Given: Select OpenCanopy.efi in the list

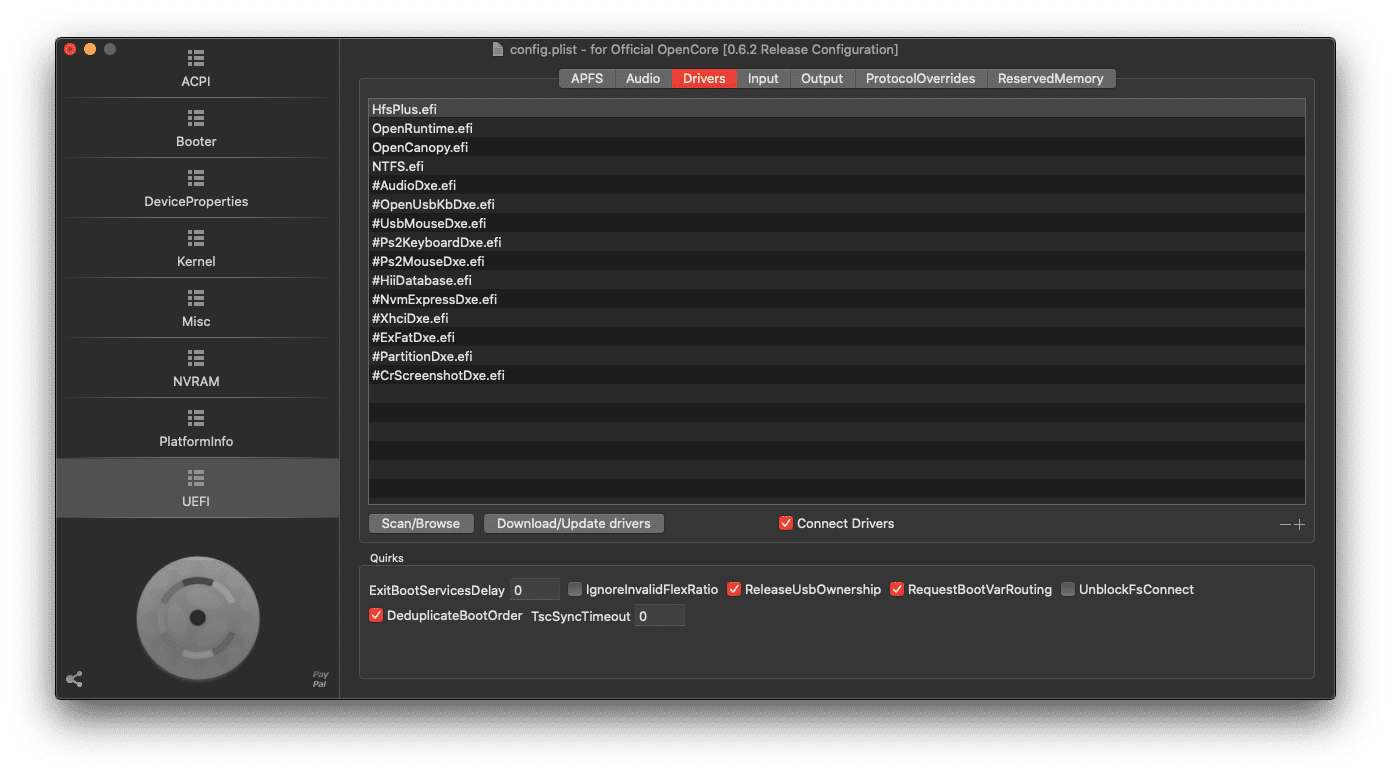Looking at the screenshot, I should [837, 147].
